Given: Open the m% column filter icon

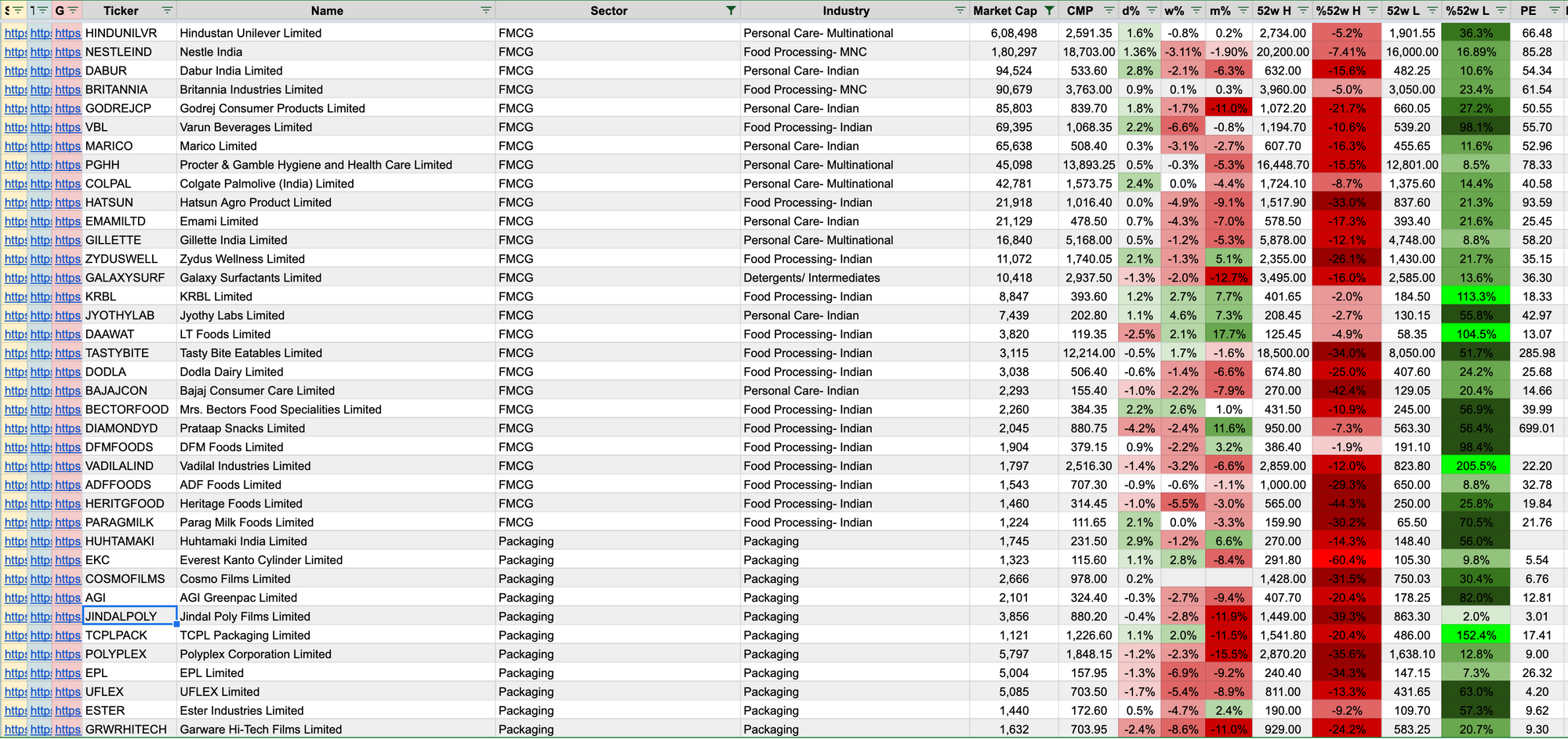Looking at the screenshot, I should [x=1243, y=10].
